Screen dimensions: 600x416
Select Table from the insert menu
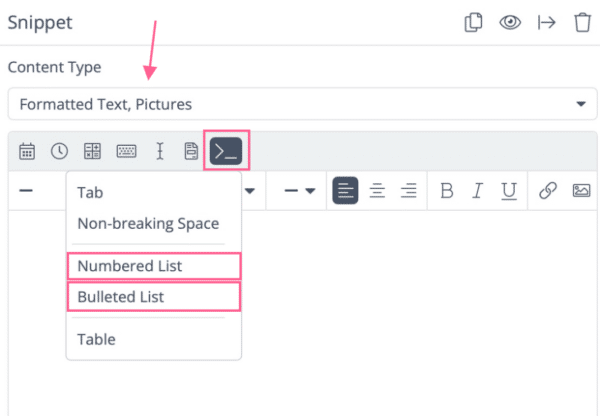click(x=97, y=339)
